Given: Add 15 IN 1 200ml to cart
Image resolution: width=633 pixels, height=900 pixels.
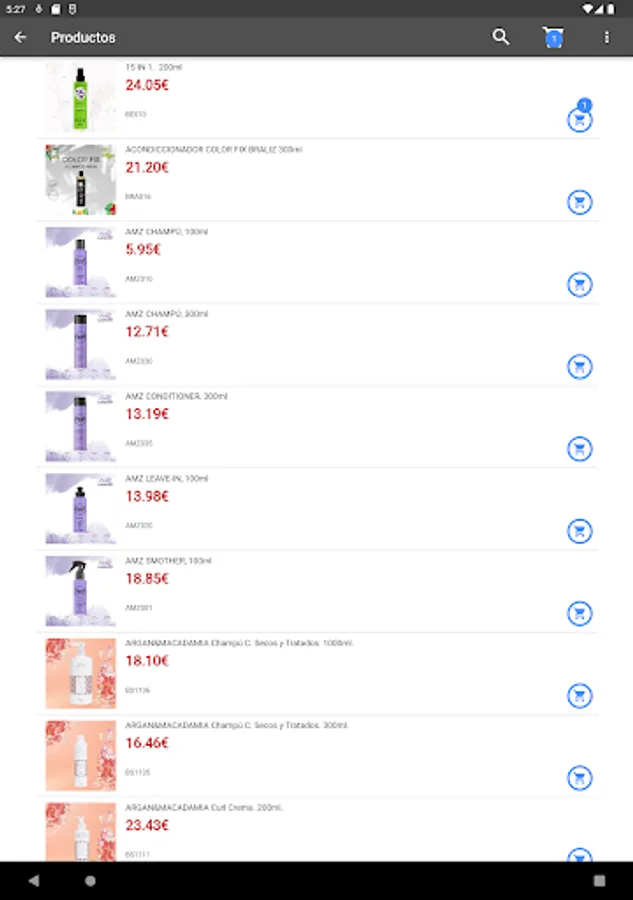Looking at the screenshot, I should click(x=579, y=120).
